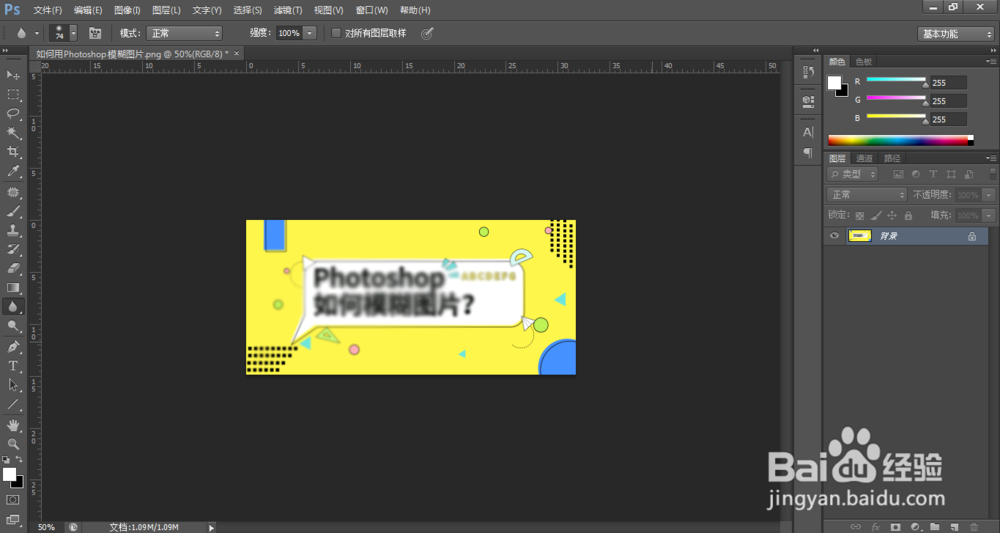
Task: Toggle lock position
Action: [x=892, y=215]
